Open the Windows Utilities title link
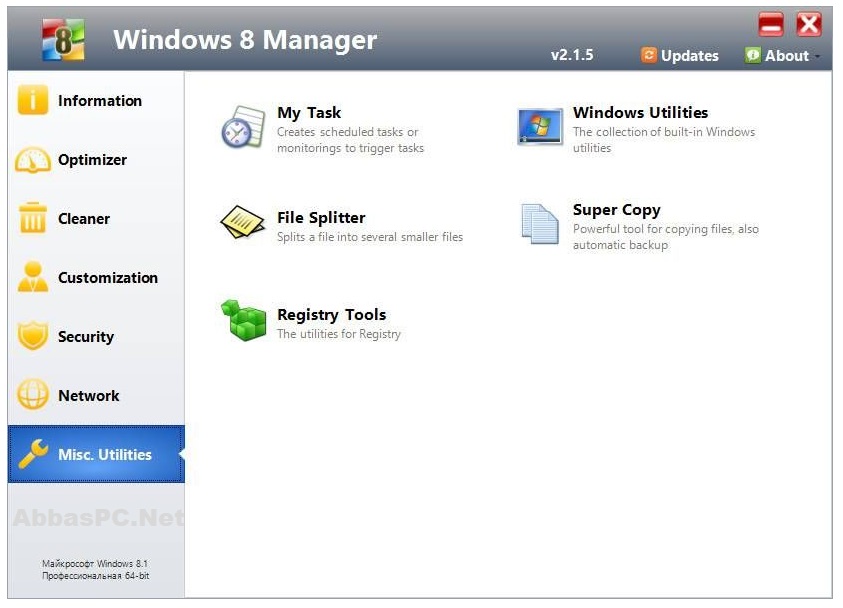 [640, 112]
